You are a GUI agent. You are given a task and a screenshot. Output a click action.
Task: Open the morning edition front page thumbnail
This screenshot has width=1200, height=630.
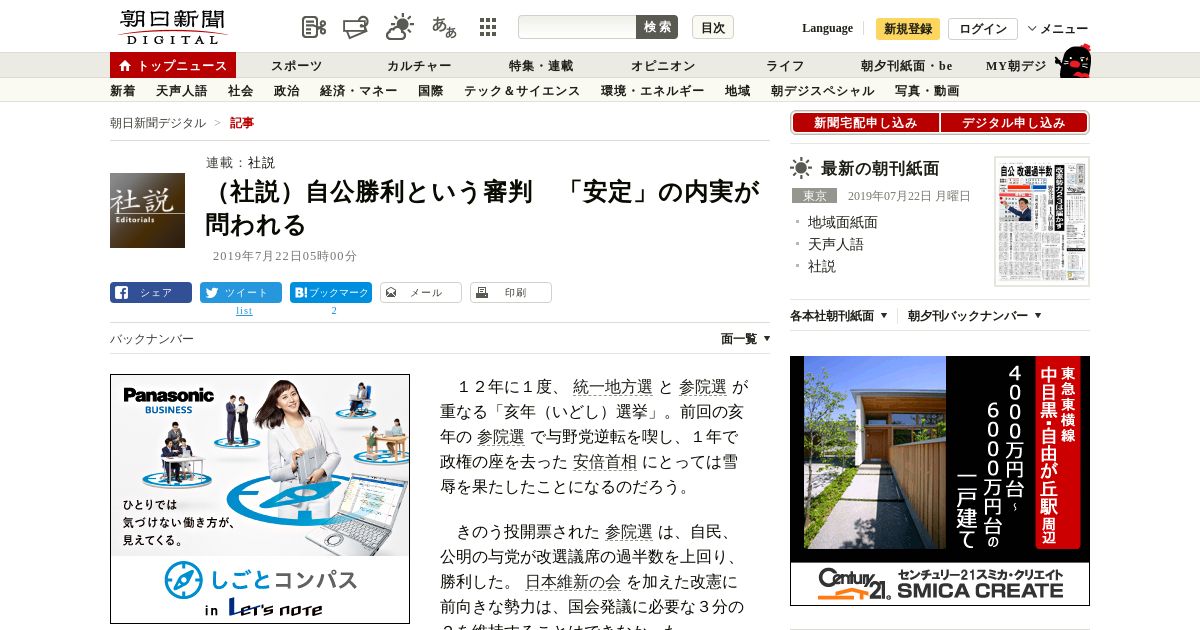[1042, 221]
